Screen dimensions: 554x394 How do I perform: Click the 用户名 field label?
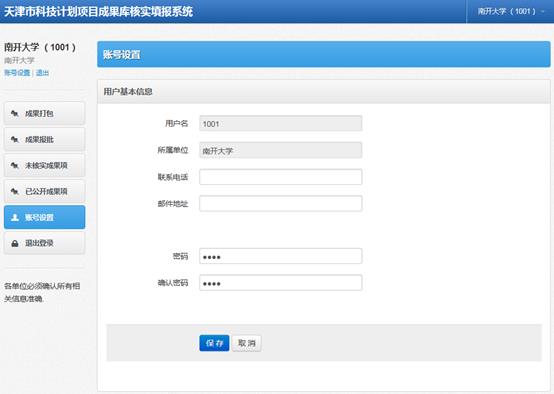coord(176,123)
